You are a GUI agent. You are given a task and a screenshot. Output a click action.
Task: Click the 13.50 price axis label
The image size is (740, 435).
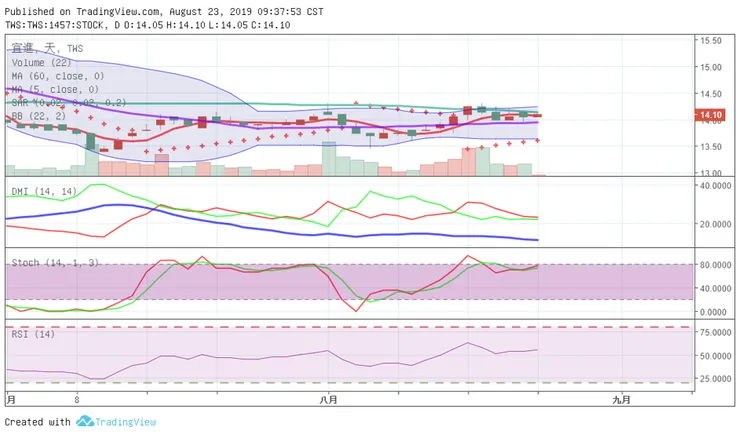711,147
